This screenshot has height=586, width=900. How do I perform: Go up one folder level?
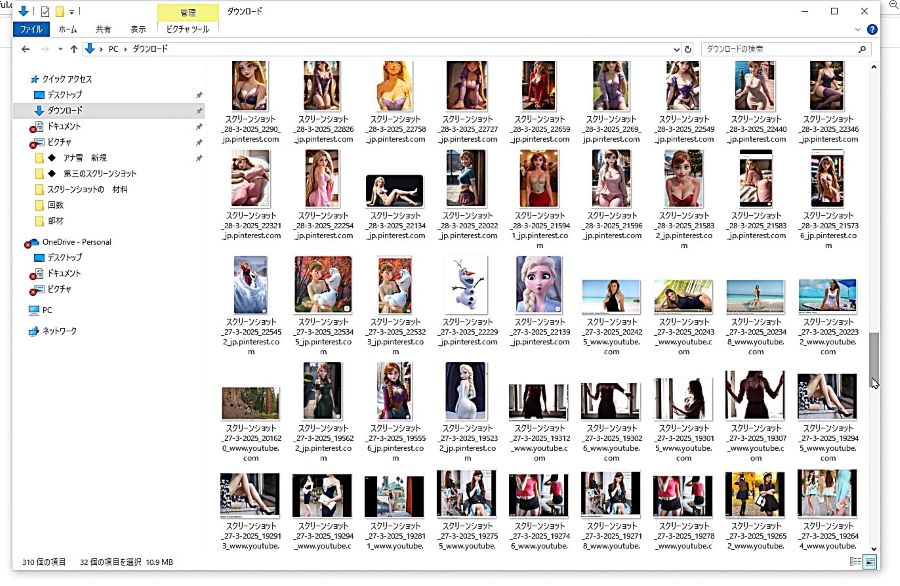click(73, 49)
